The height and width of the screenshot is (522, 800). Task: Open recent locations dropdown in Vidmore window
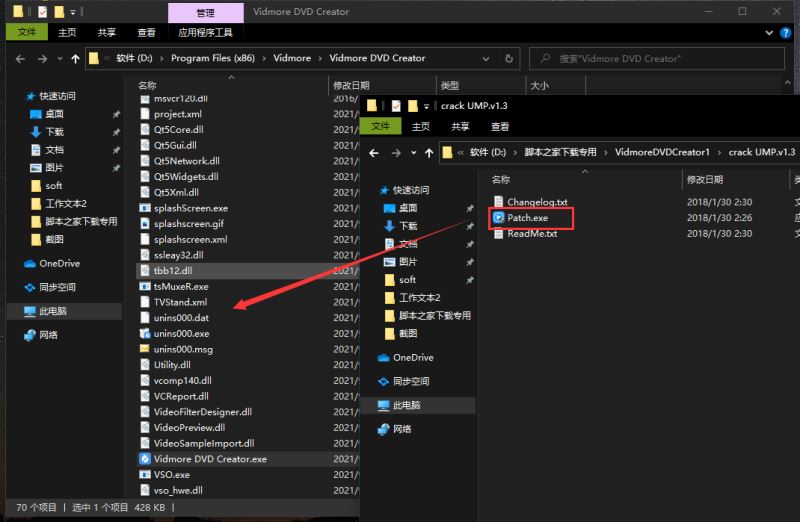pyautogui.click(x=60, y=59)
